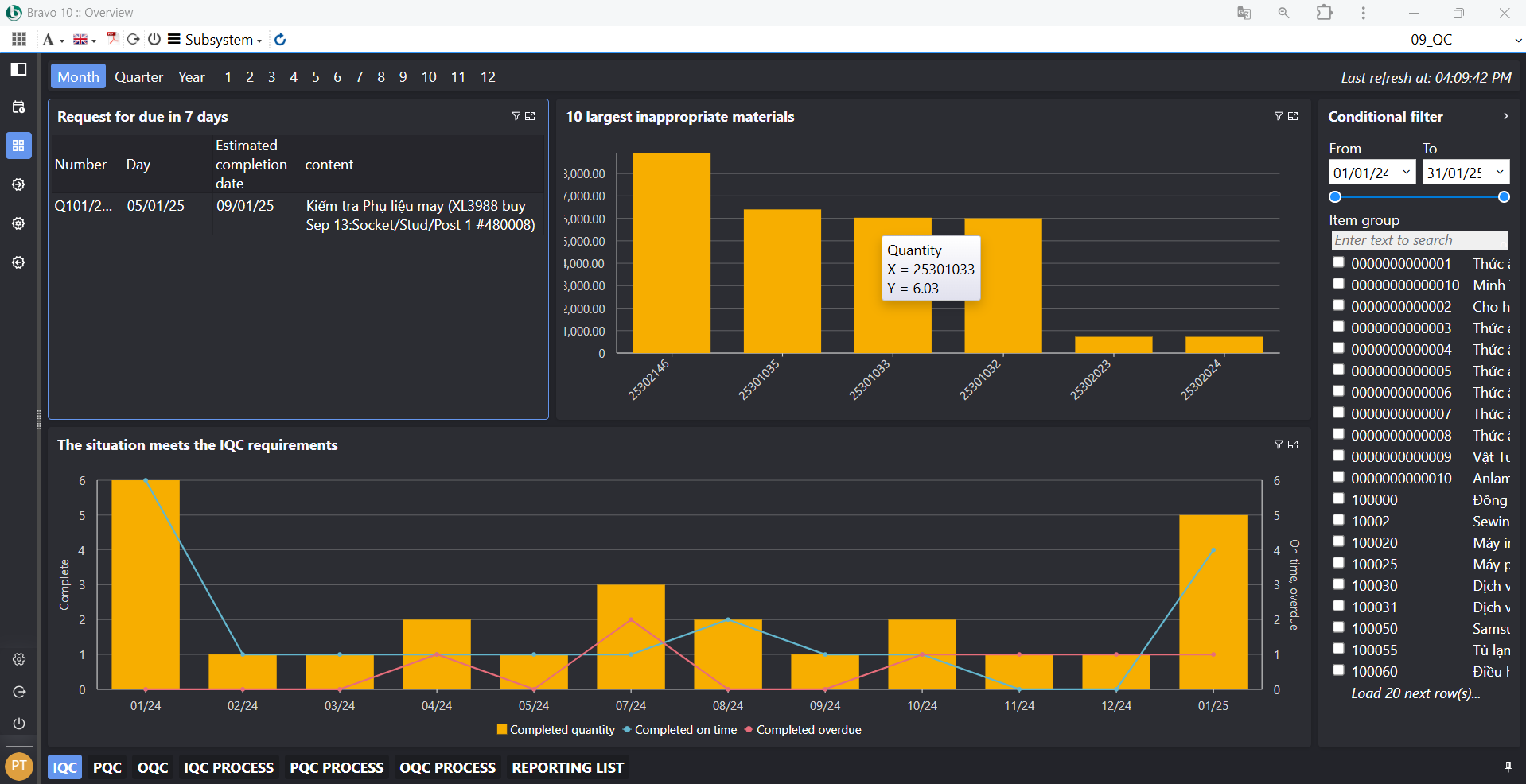Screen dimensions: 1526x784
Task: Enable the 100050 item group checkbox
Action: click(x=1338, y=627)
